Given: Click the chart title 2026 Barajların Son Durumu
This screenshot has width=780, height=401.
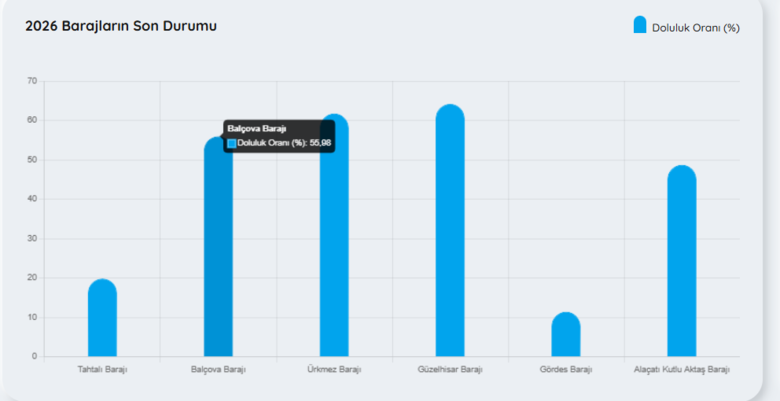Looking at the screenshot, I should (121, 25).
